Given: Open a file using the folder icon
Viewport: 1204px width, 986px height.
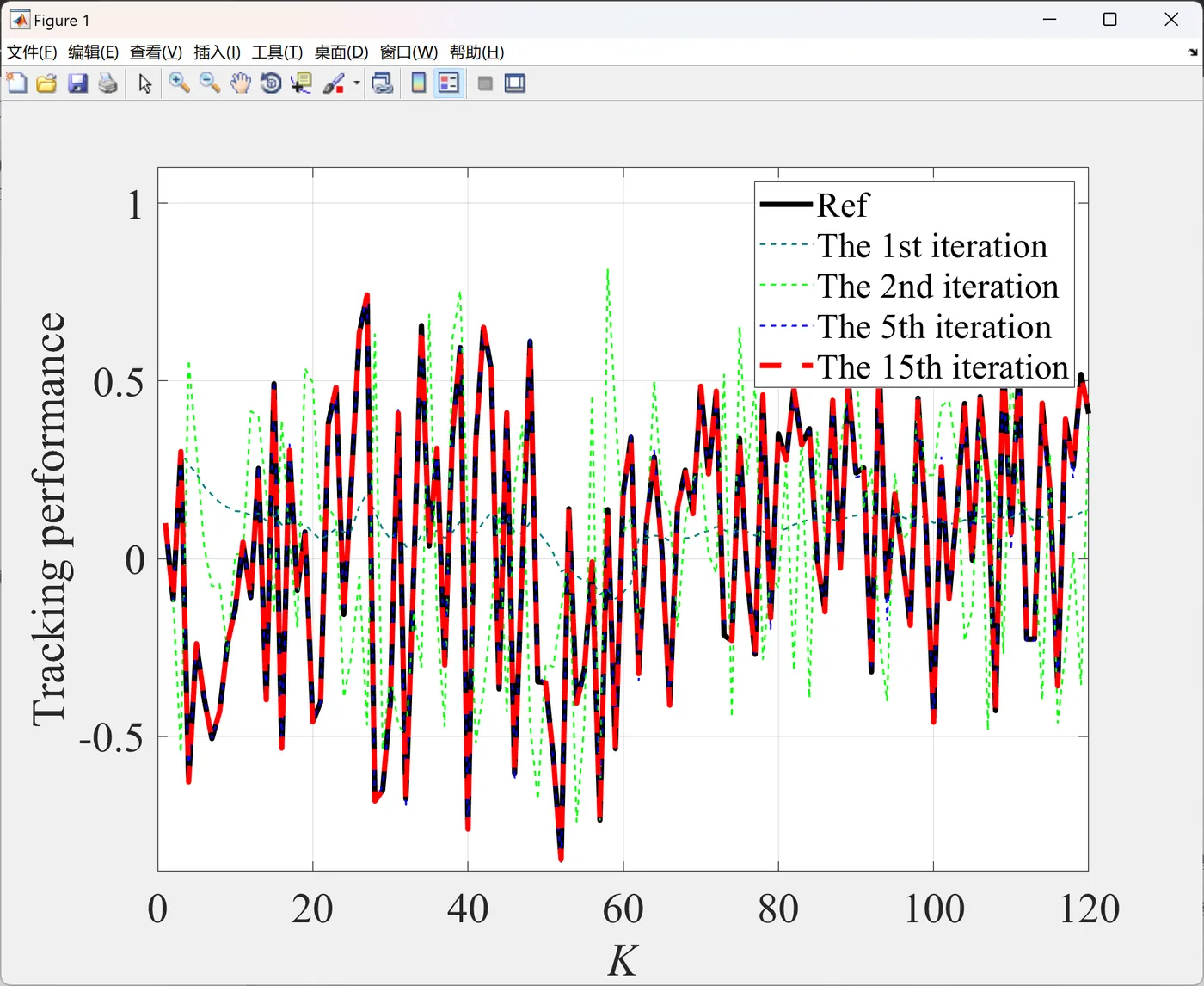Looking at the screenshot, I should [x=46, y=83].
